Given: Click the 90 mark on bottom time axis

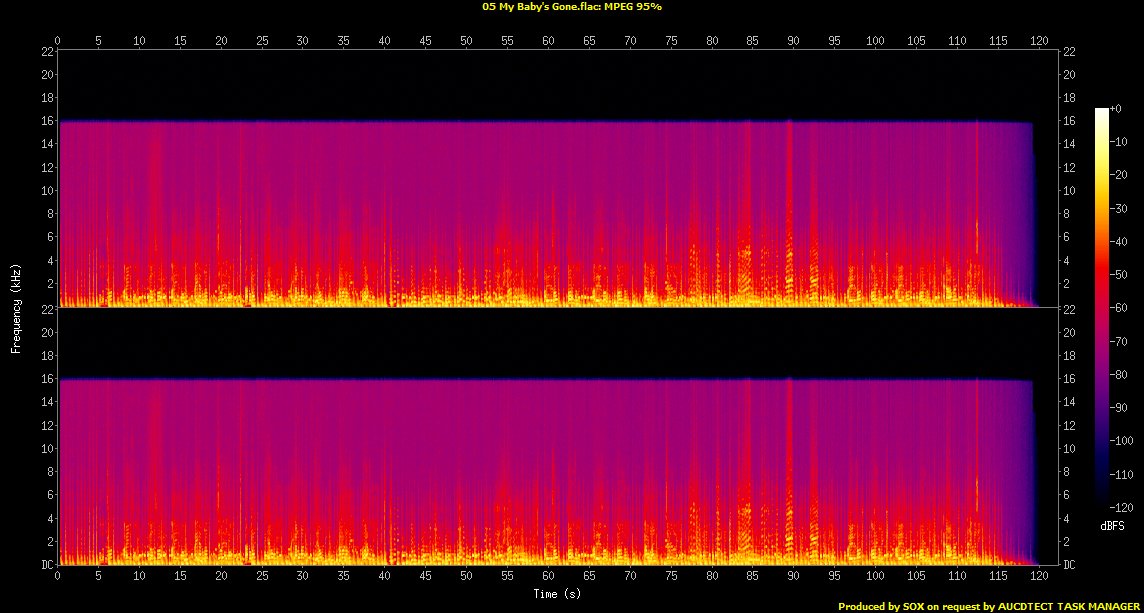Looking at the screenshot, I should point(793,577).
